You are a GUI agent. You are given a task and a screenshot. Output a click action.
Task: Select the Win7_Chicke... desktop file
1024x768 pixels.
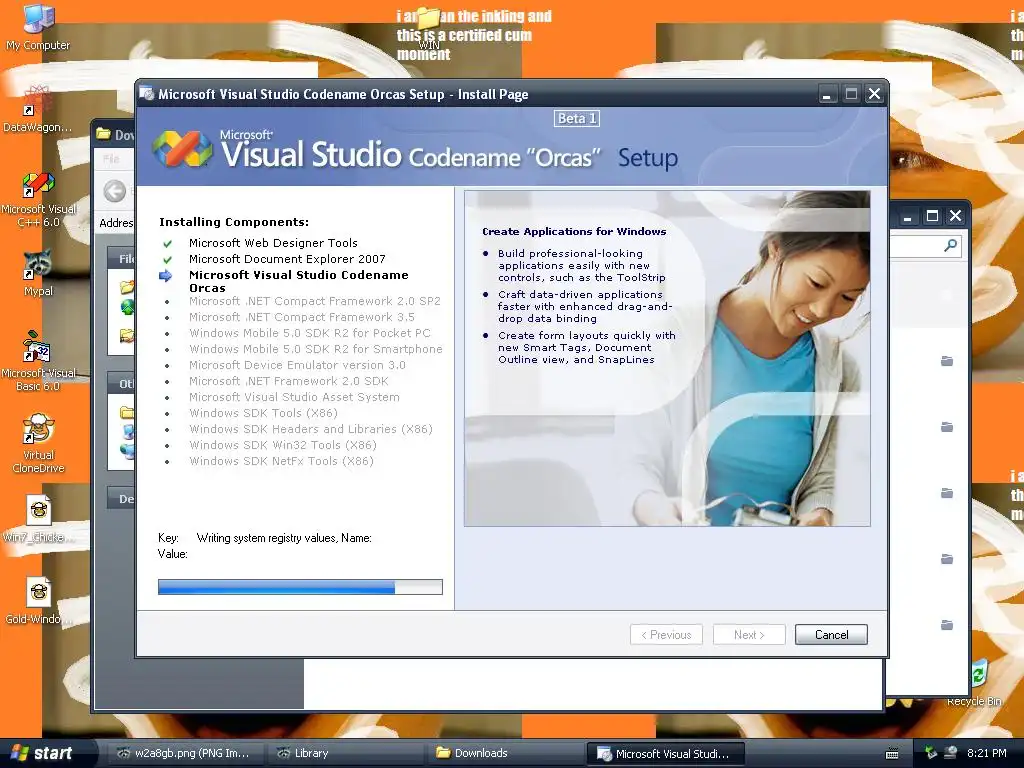(38, 519)
